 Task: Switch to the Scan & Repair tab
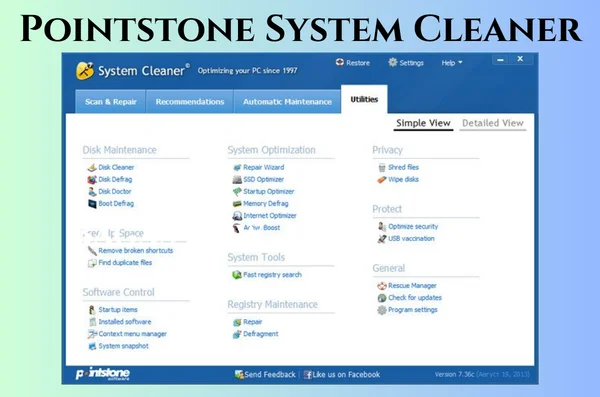point(111,102)
